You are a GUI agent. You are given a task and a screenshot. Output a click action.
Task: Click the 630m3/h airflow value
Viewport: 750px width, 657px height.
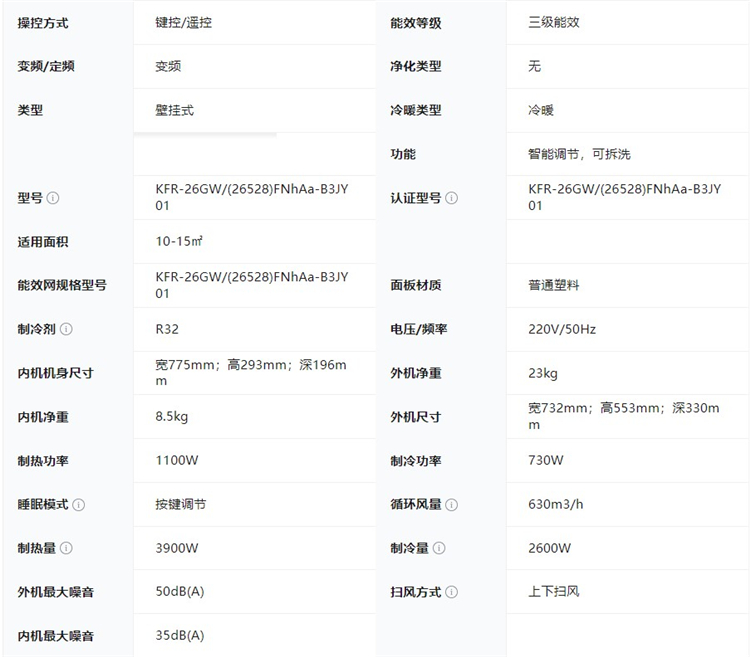coord(557,505)
